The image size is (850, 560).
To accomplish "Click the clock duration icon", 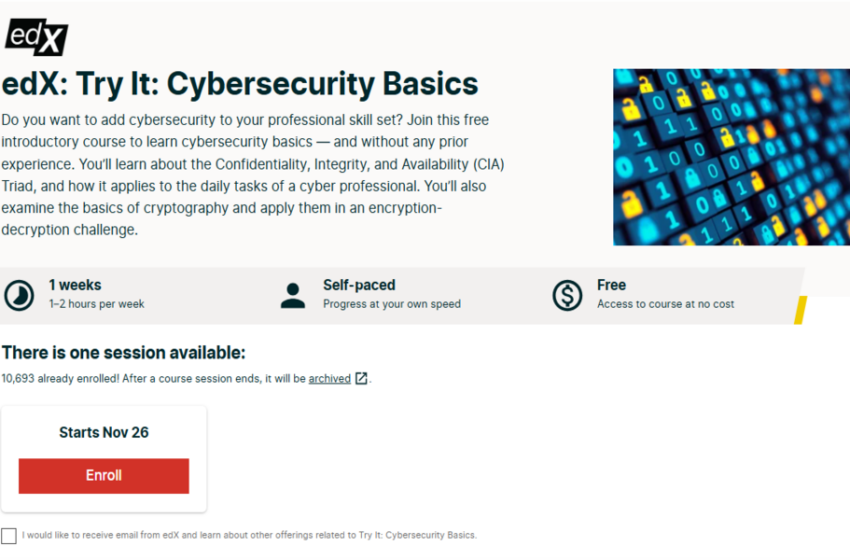I will [x=19, y=295].
